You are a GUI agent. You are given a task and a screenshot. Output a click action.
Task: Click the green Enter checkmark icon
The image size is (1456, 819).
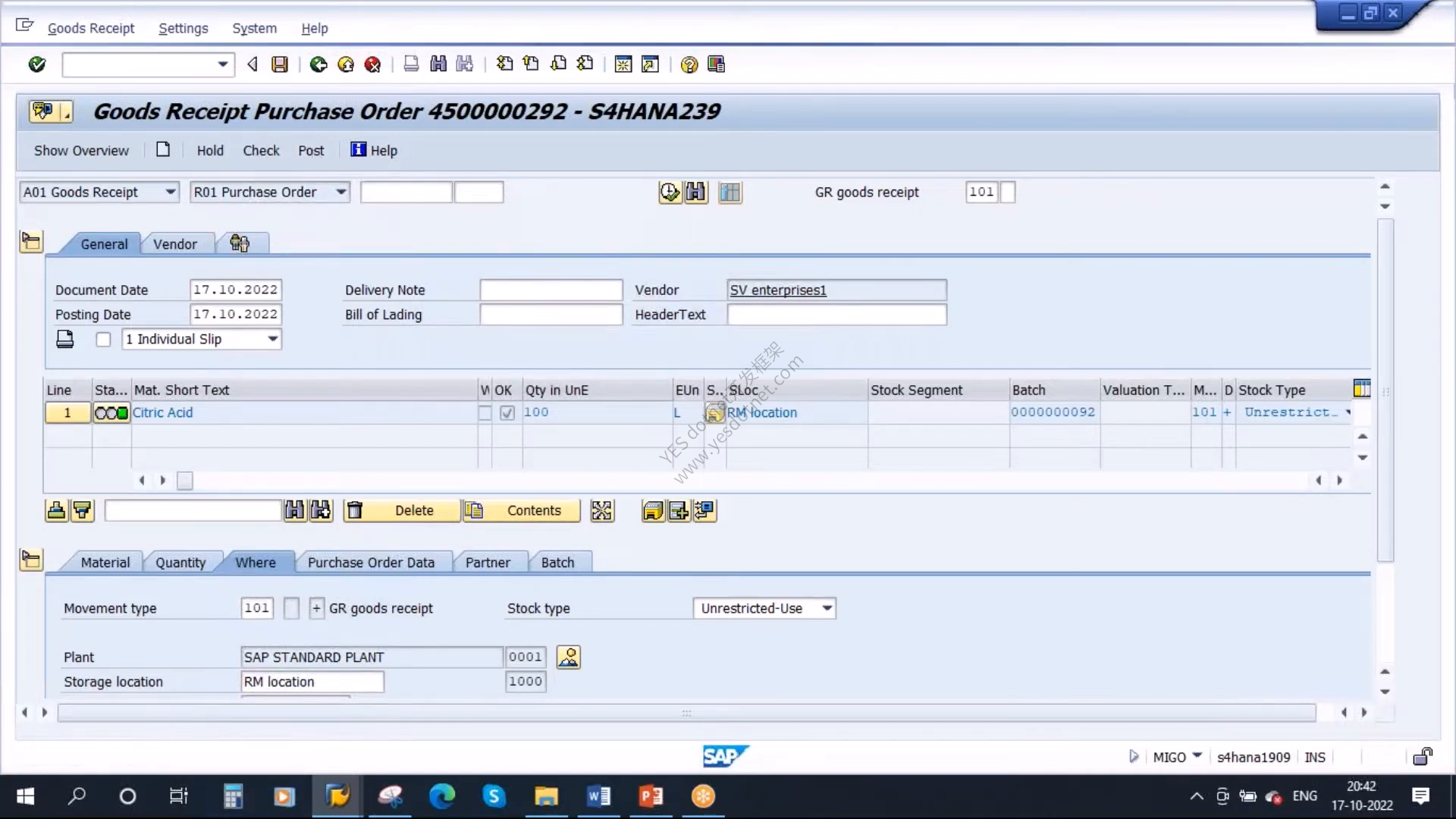click(x=36, y=64)
